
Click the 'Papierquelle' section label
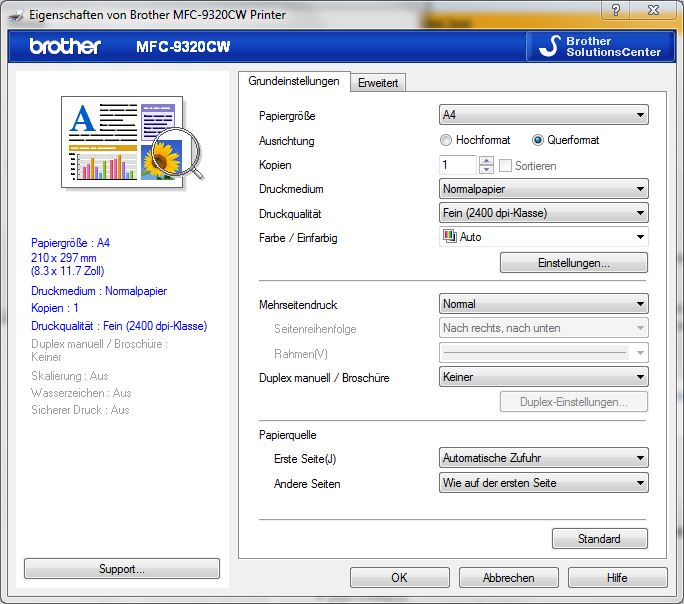(288, 435)
